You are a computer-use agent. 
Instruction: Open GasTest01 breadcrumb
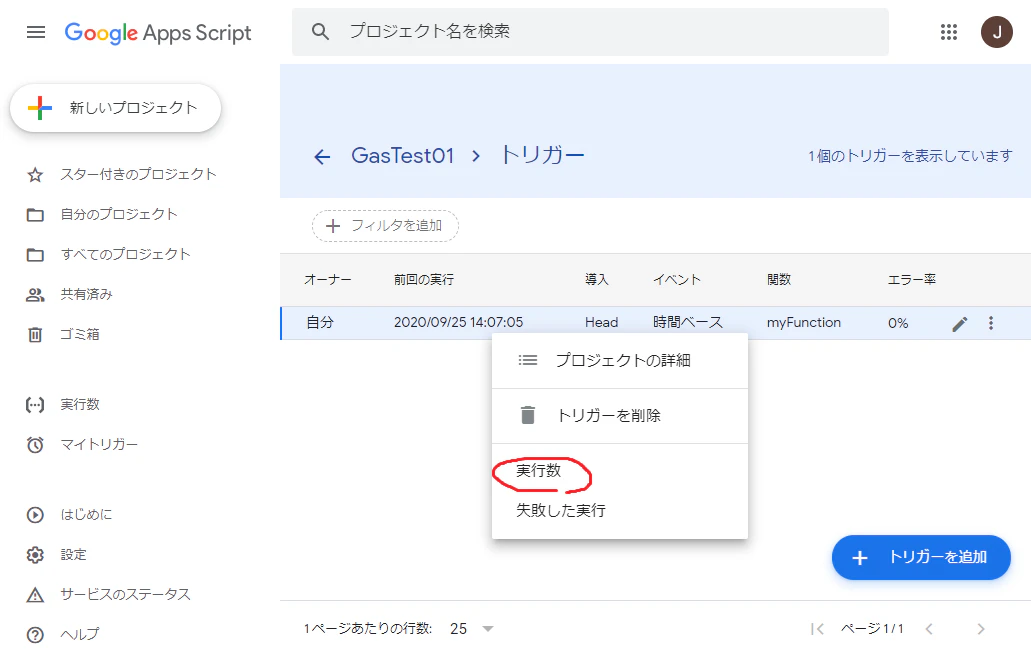click(x=402, y=155)
